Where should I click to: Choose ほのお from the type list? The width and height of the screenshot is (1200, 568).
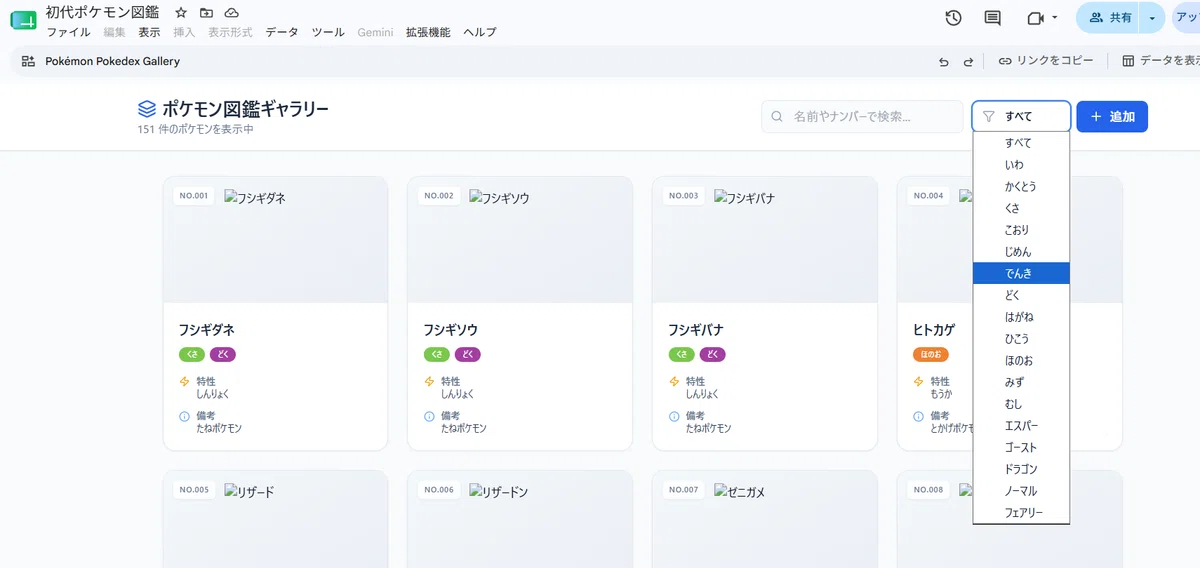[1021, 360]
